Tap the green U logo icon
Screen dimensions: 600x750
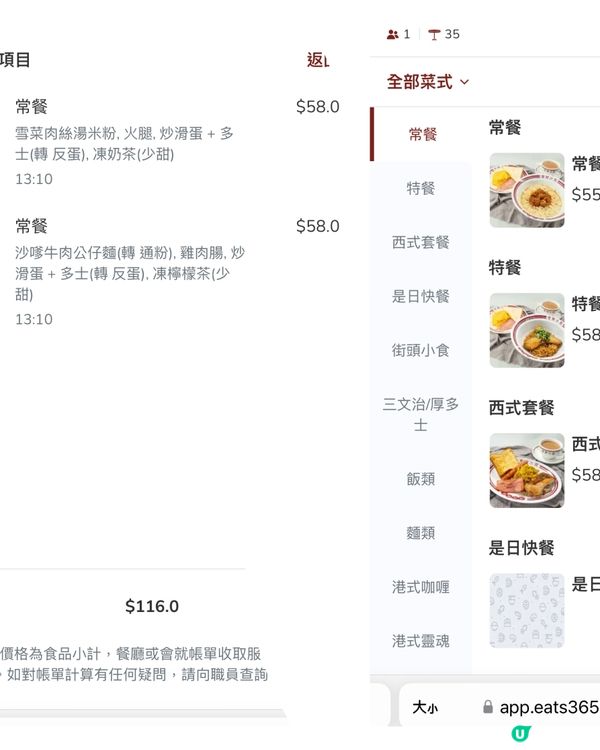point(521,733)
